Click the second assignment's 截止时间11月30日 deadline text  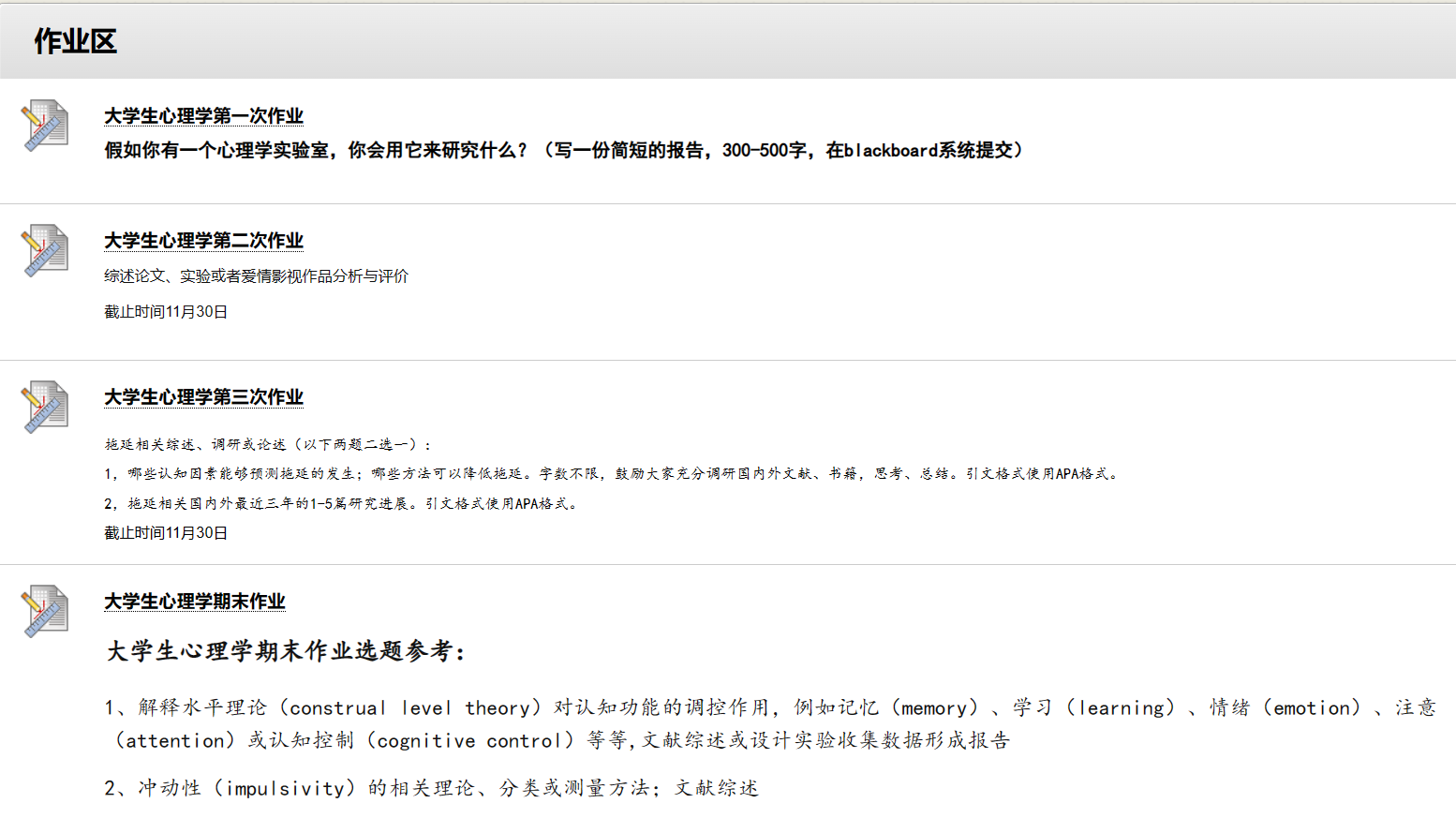(x=166, y=312)
